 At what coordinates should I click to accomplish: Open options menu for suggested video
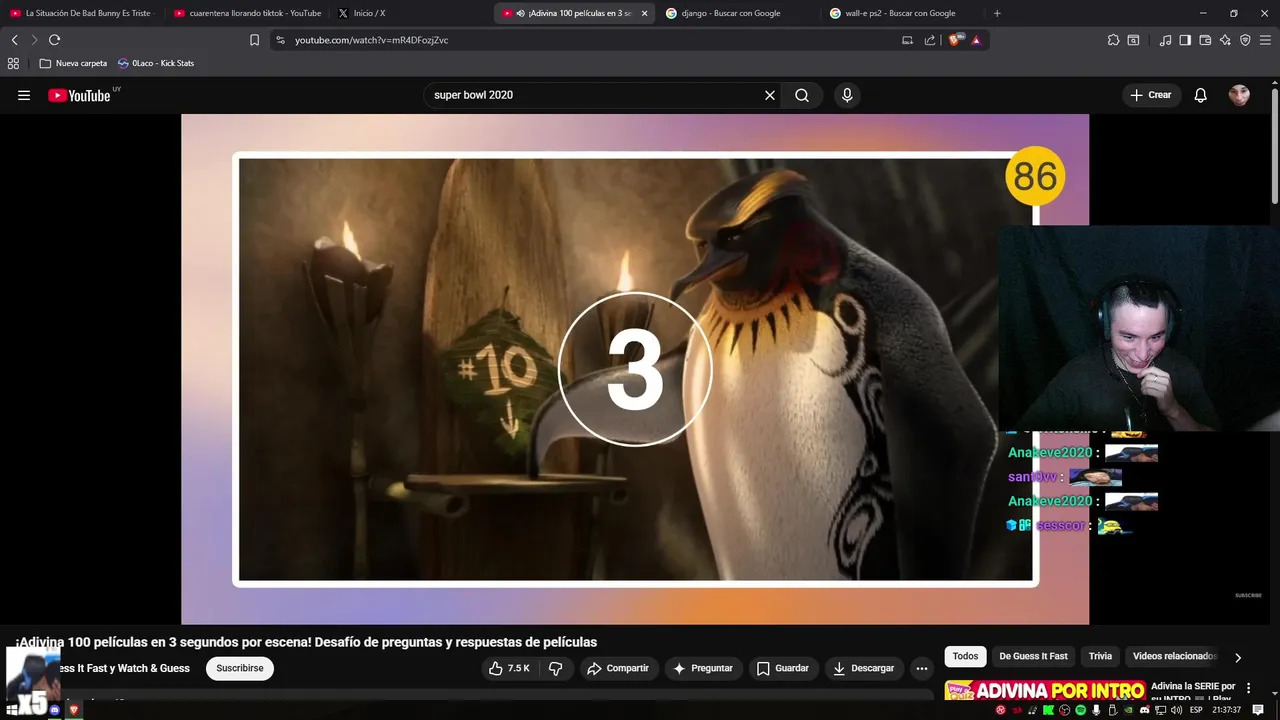click(x=1248, y=688)
